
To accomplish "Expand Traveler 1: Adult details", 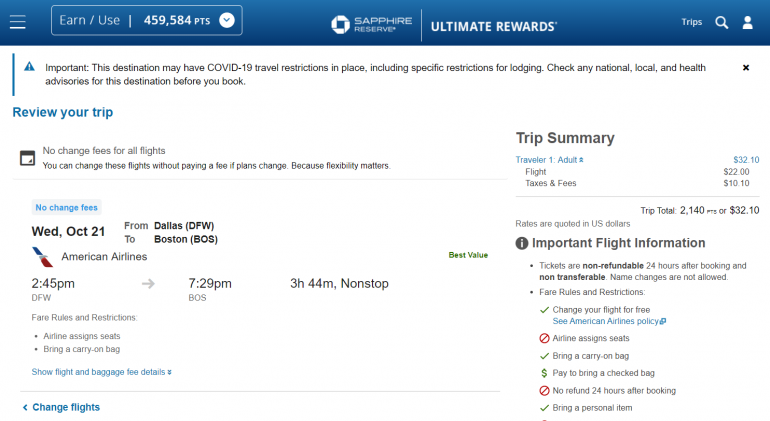I will point(550,159).
